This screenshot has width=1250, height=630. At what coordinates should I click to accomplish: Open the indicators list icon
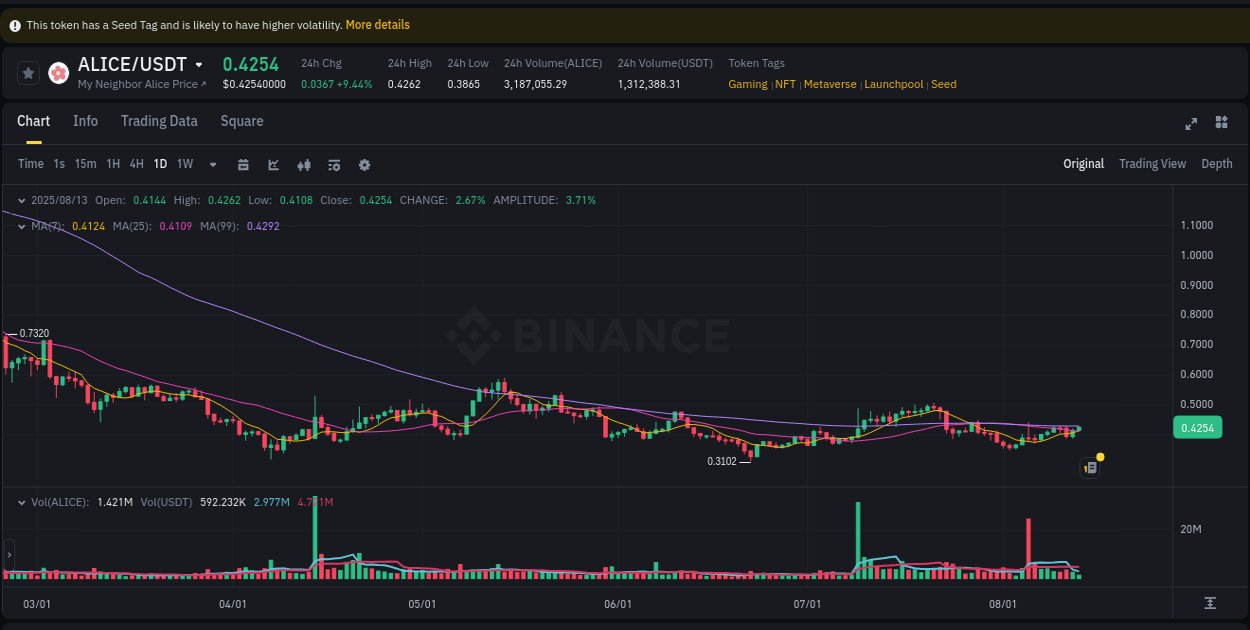click(x=334, y=164)
